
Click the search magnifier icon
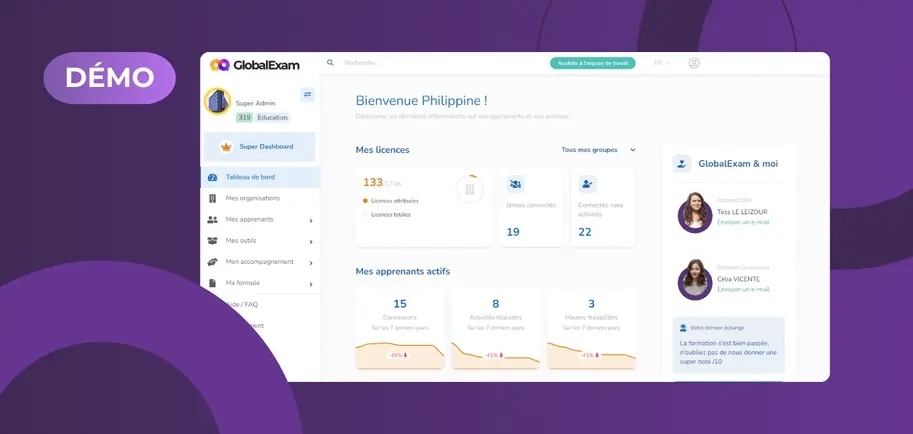tap(330, 63)
